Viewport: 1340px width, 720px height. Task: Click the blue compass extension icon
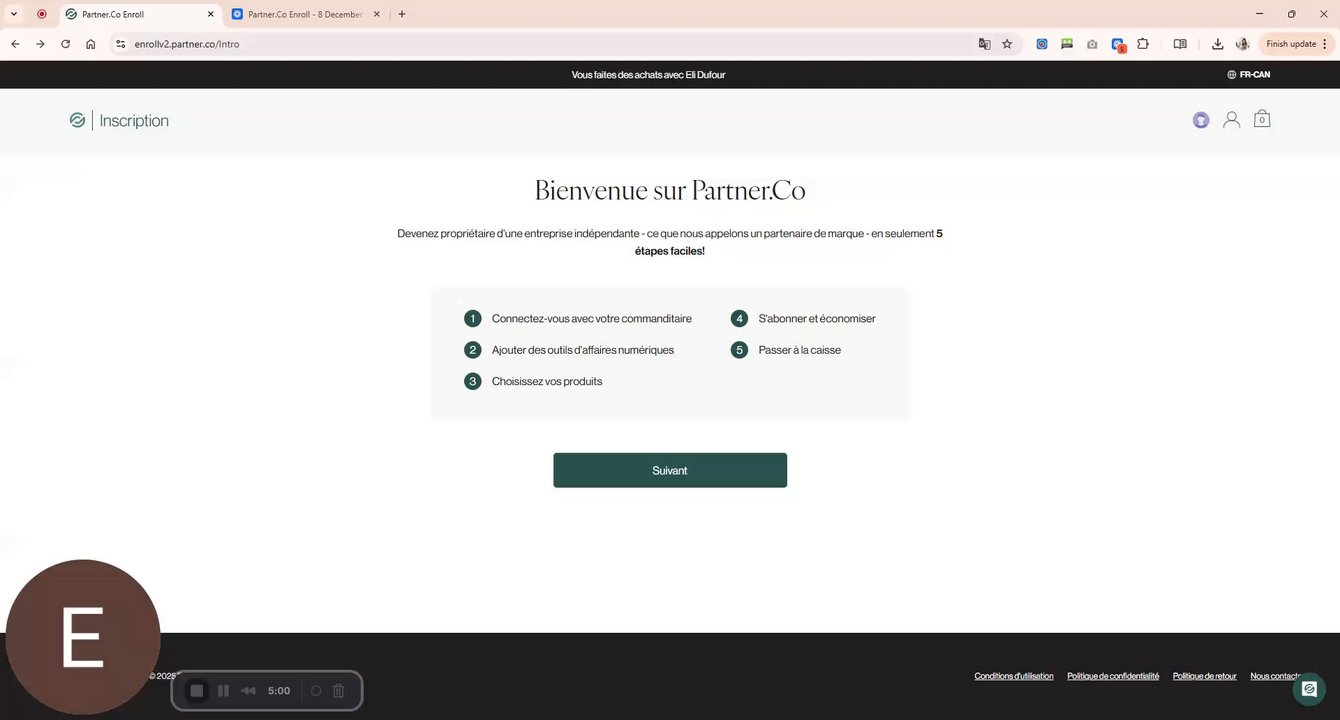1042,44
